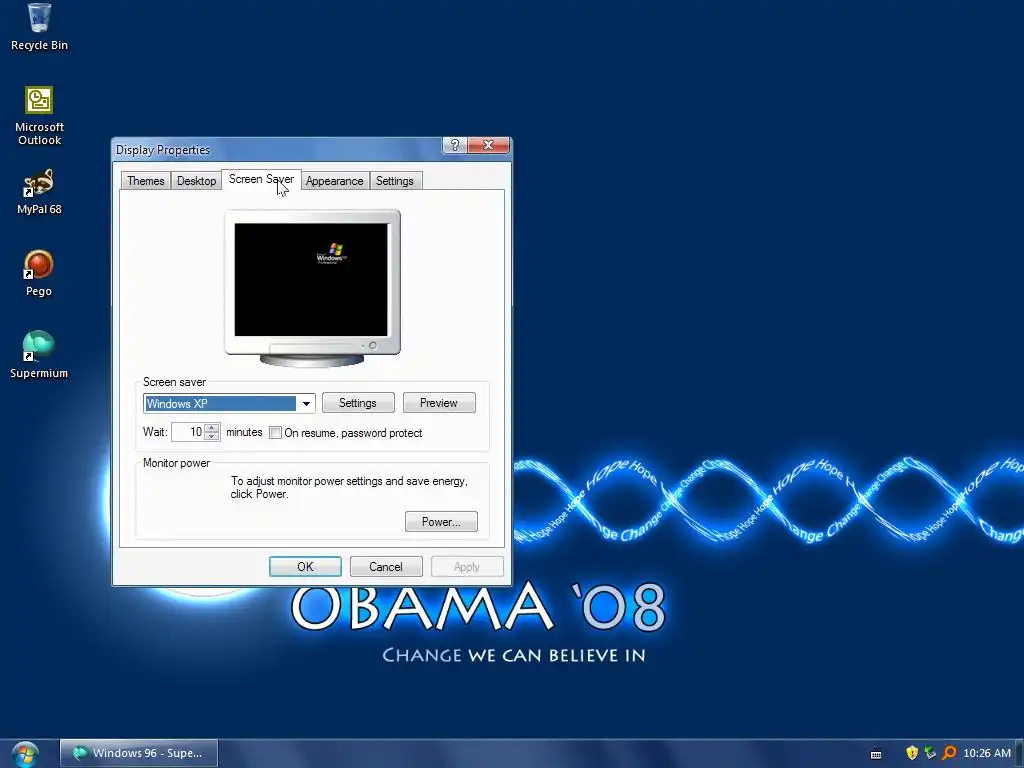1024x768 pixels.
Task: Click the screen saver Settings button
Action: 358,403
